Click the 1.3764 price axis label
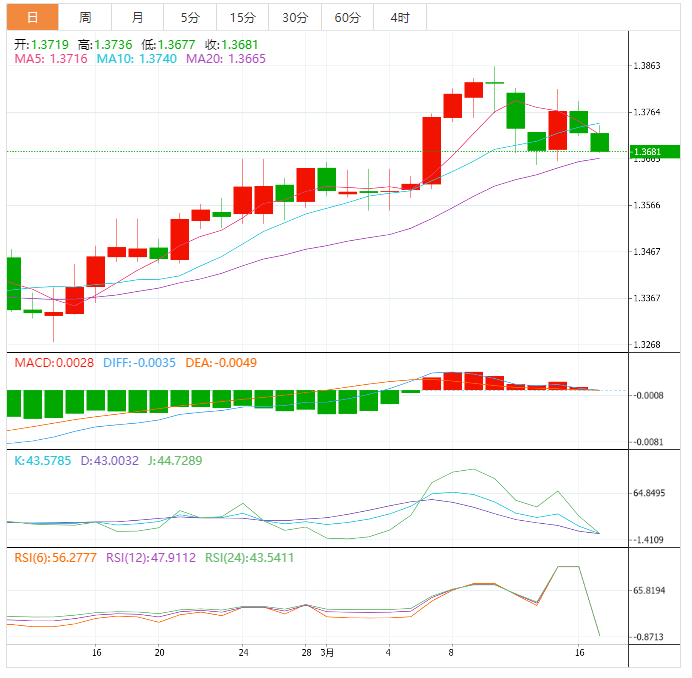Viewport: 692px width, 678px height. [x=647, y=112]
